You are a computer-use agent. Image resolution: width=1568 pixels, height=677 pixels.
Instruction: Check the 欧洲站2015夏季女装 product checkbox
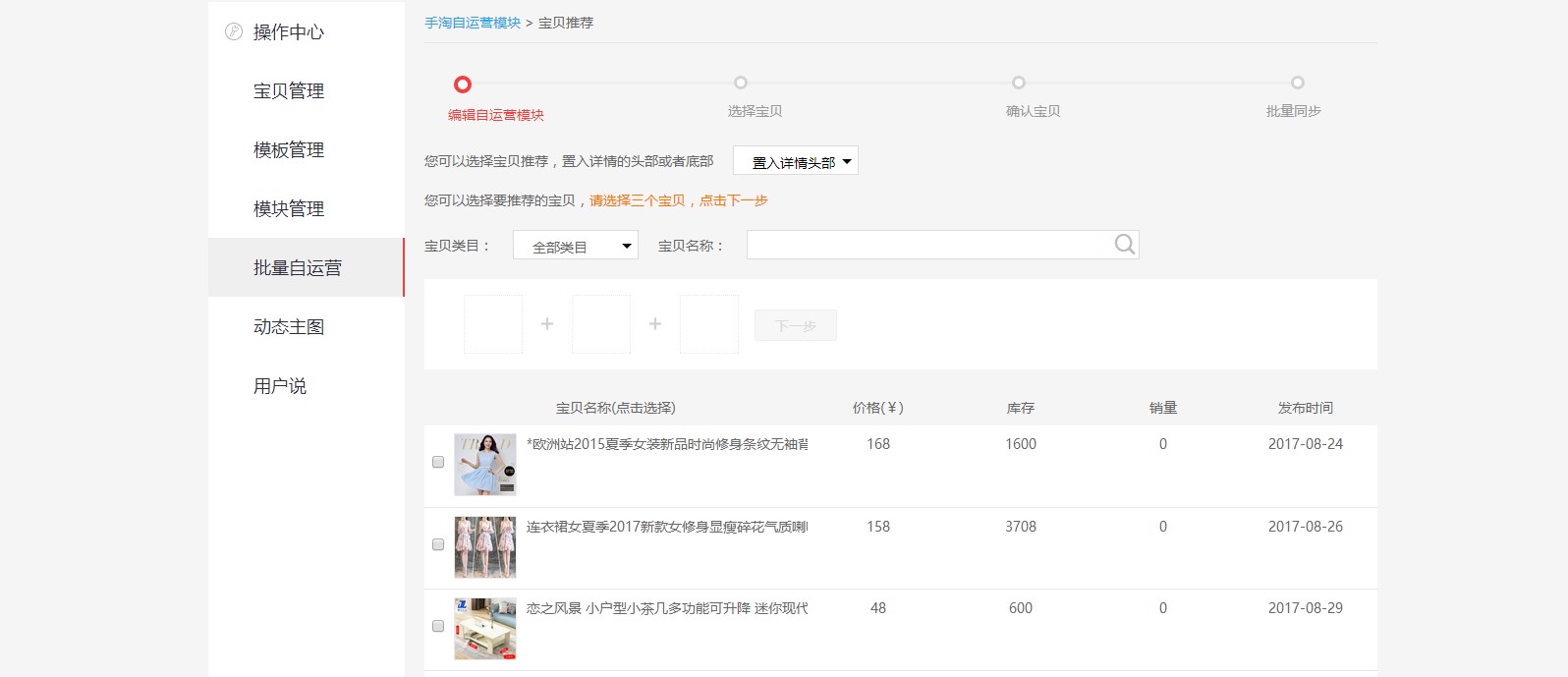(x=438, y=462)
